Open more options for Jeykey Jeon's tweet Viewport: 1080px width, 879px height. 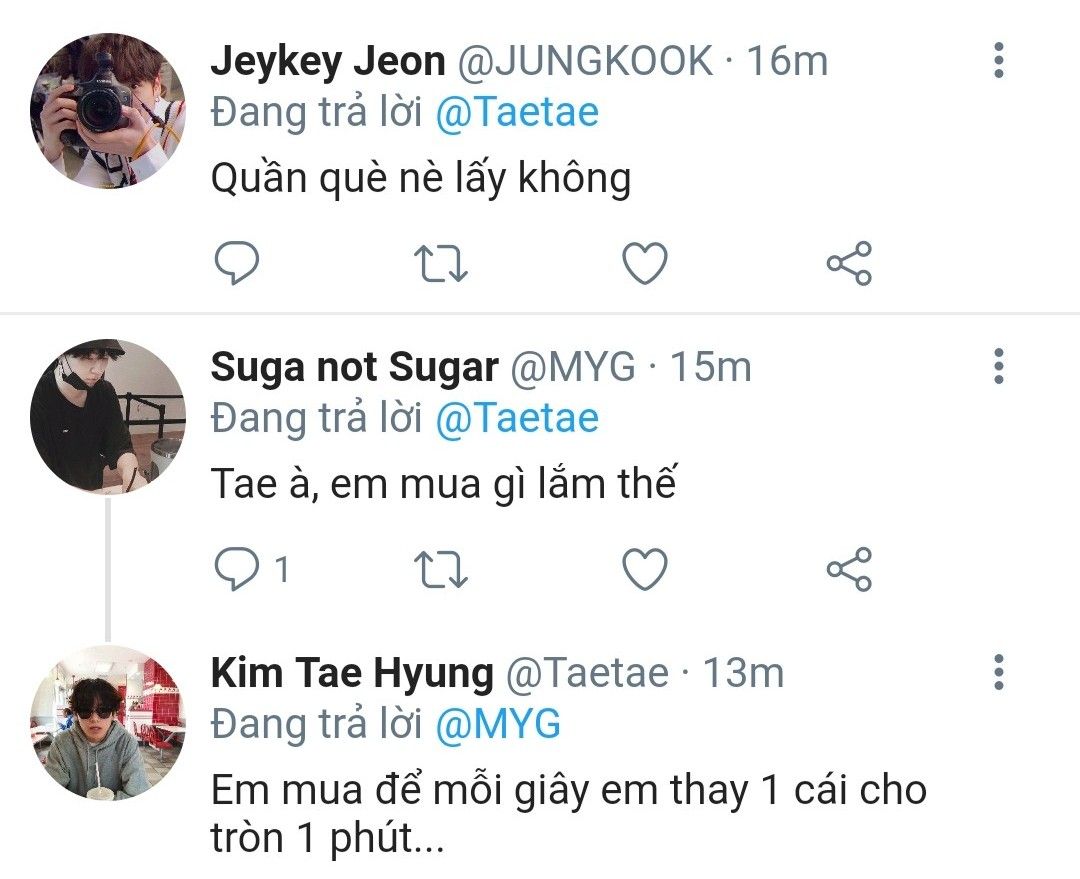pos(997,62)
